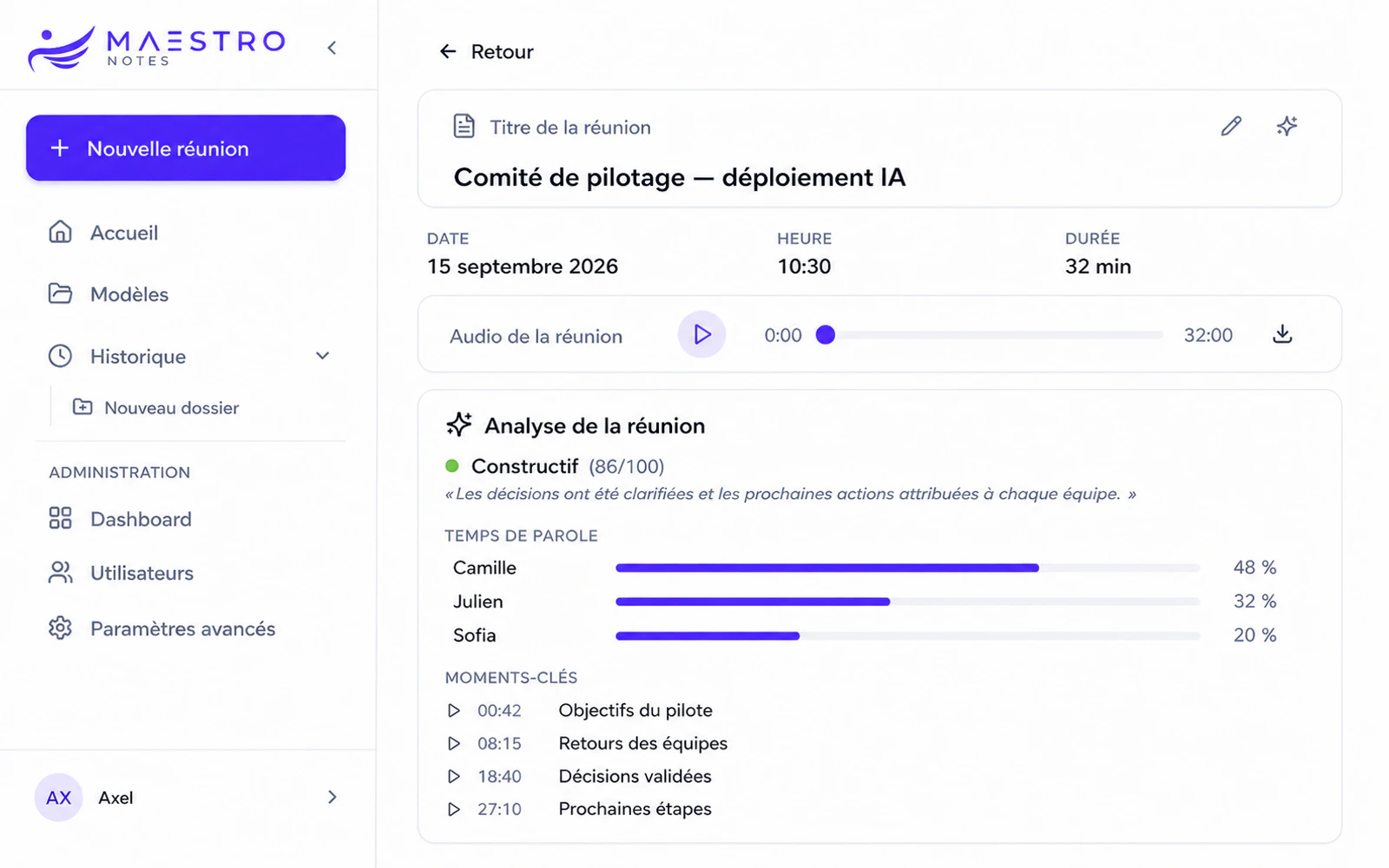Click the audio progress slider handle
This screenshot has width=1389, height=868.
[x=826, y=335]
